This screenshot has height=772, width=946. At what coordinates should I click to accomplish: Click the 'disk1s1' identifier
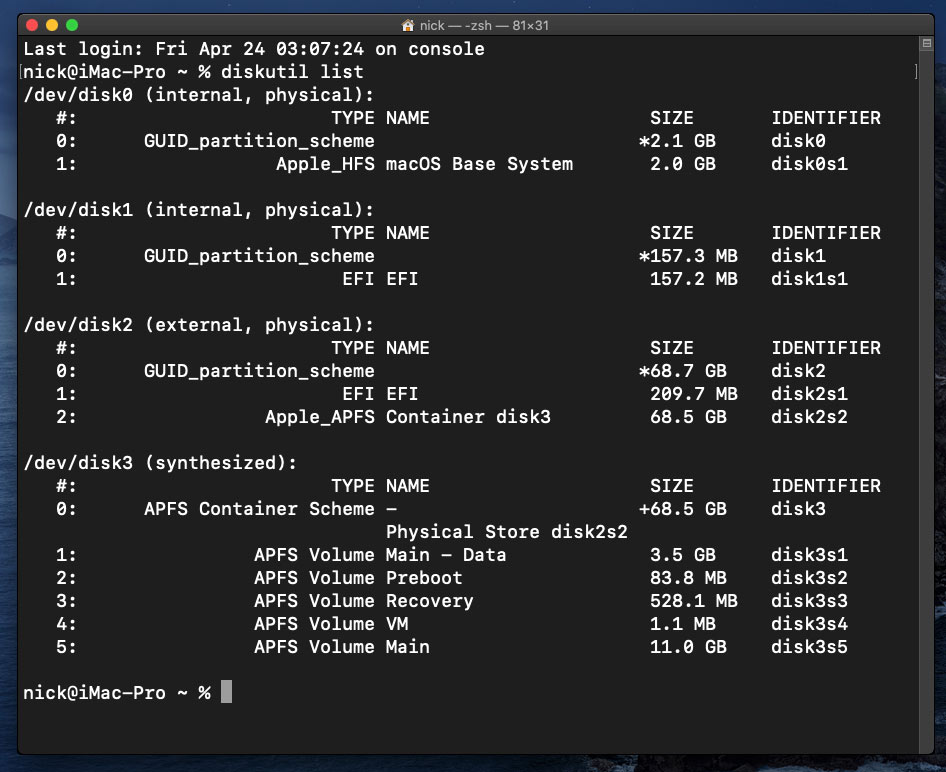click(809, 279)
